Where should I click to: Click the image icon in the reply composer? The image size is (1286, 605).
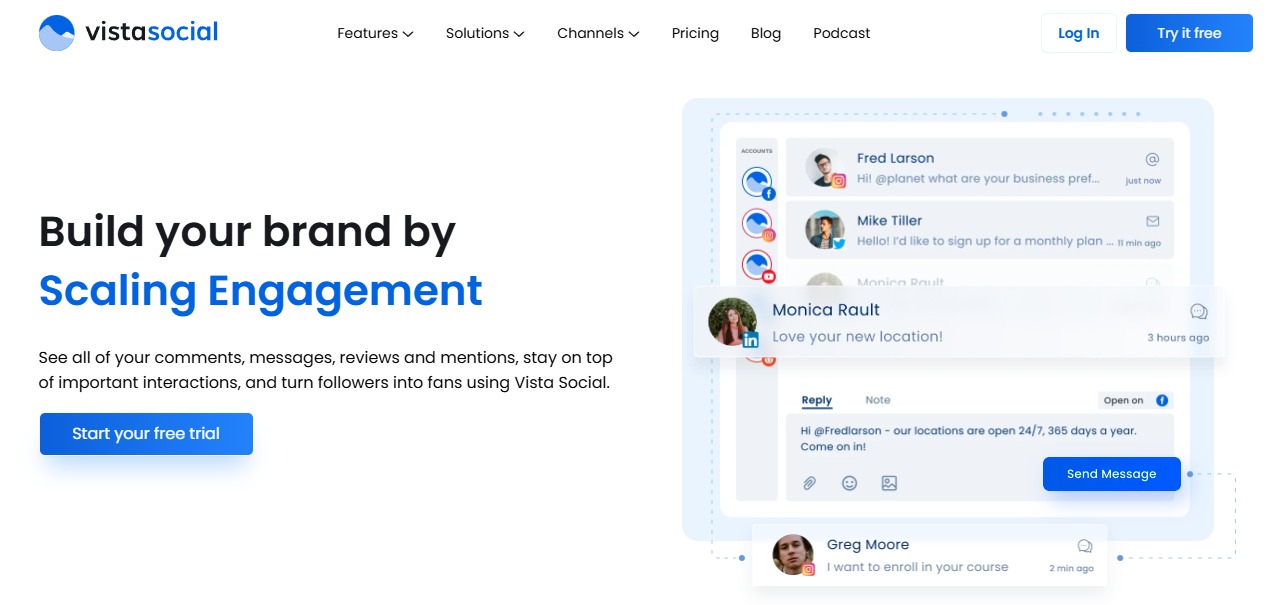888,483
